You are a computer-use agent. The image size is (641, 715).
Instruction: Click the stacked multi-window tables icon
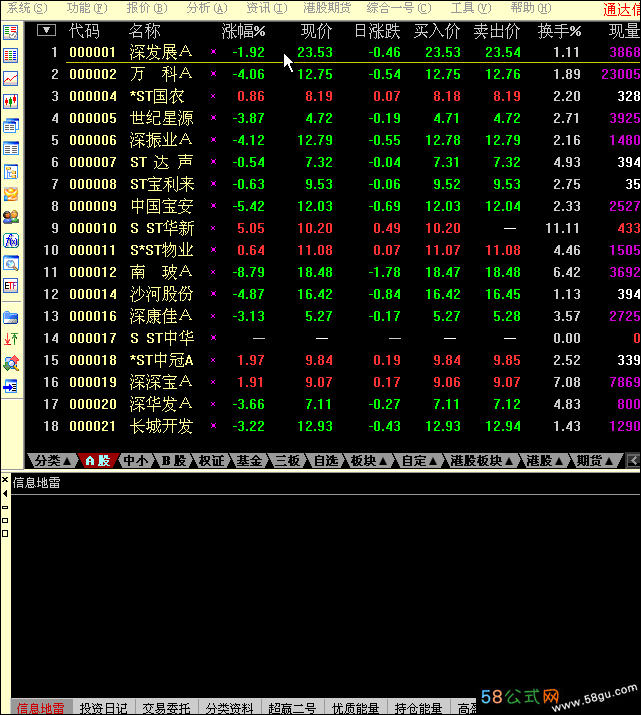(10, 125)
